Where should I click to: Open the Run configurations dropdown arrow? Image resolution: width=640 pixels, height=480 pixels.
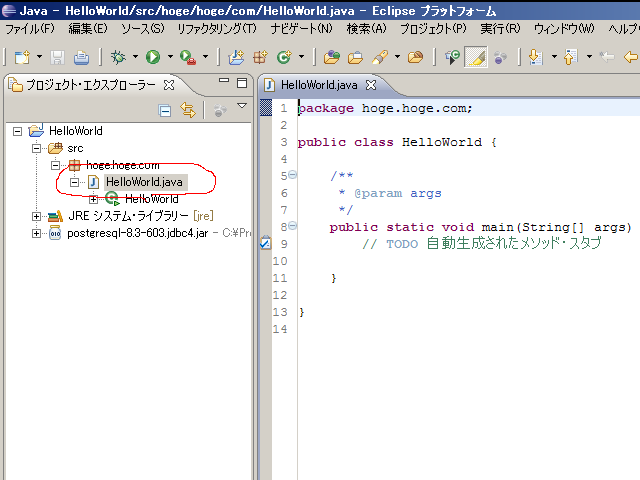click(170, 57)
